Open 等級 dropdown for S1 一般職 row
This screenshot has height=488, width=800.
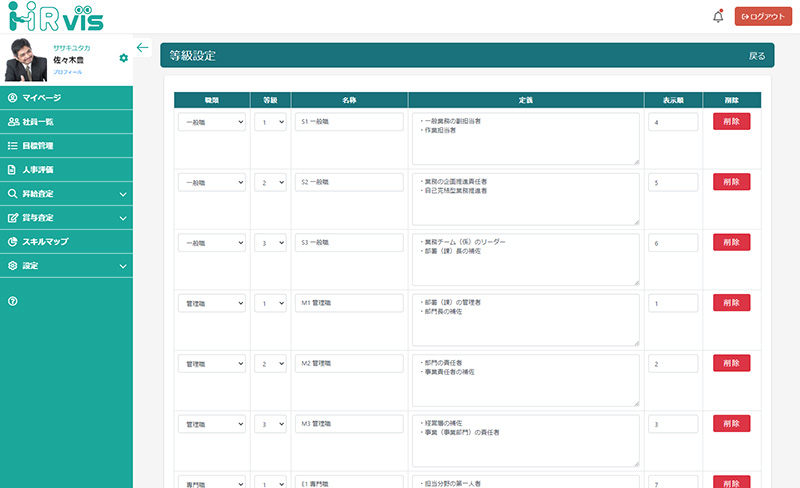pos(270,122)
